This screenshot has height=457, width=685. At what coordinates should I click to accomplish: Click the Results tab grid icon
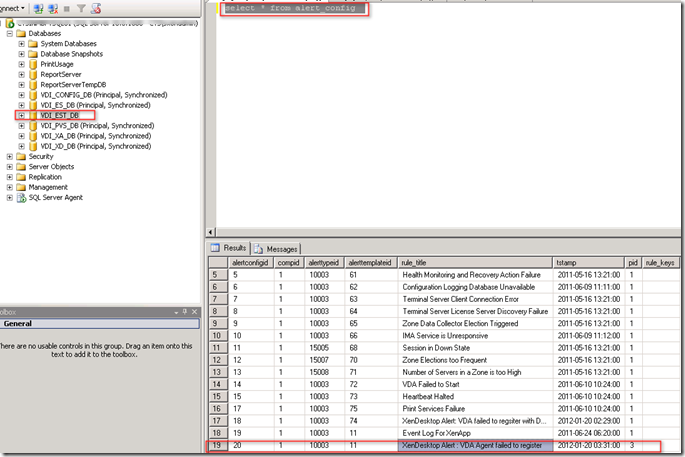point(215,248)
